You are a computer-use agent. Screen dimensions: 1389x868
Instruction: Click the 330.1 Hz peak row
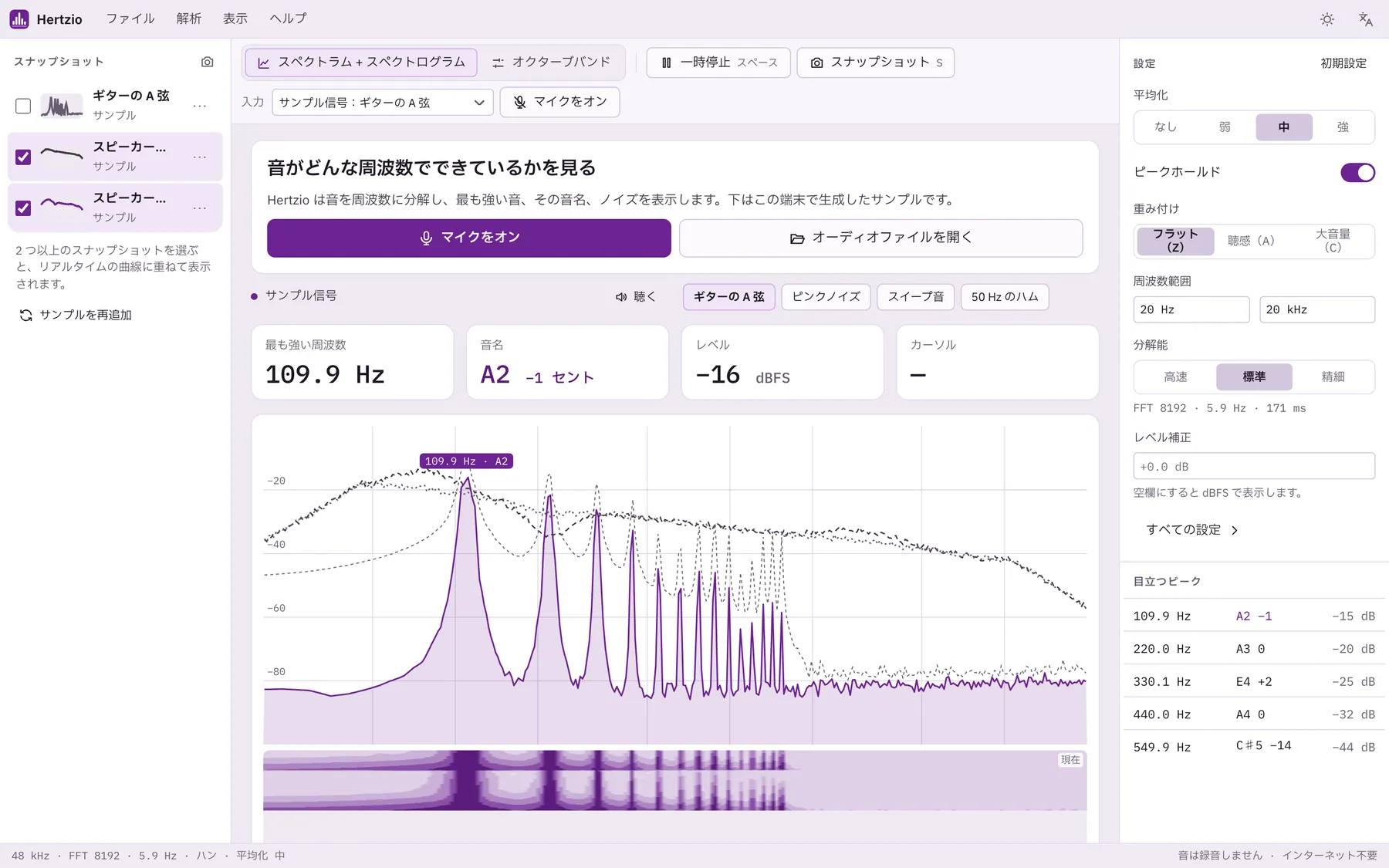(1254, 681)
